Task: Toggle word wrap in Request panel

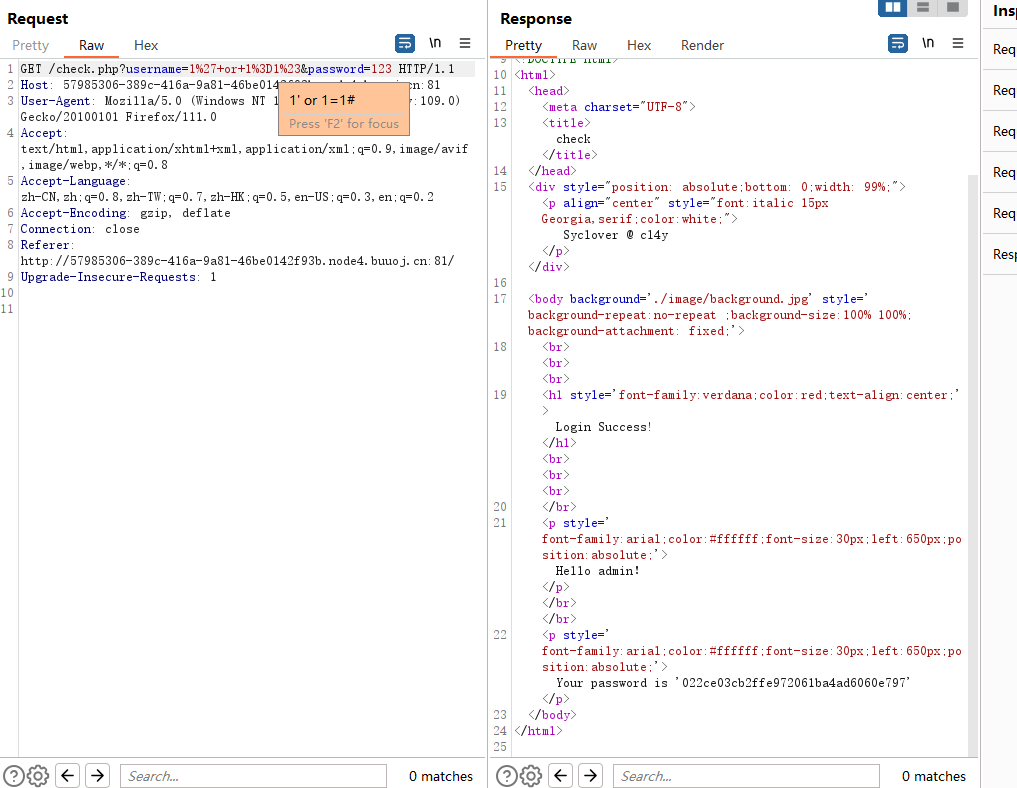Action: [x=405, y=43]
